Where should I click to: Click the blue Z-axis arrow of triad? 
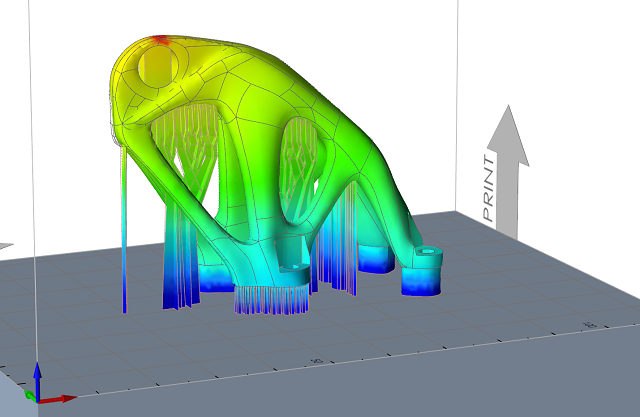tap(37, 376)
